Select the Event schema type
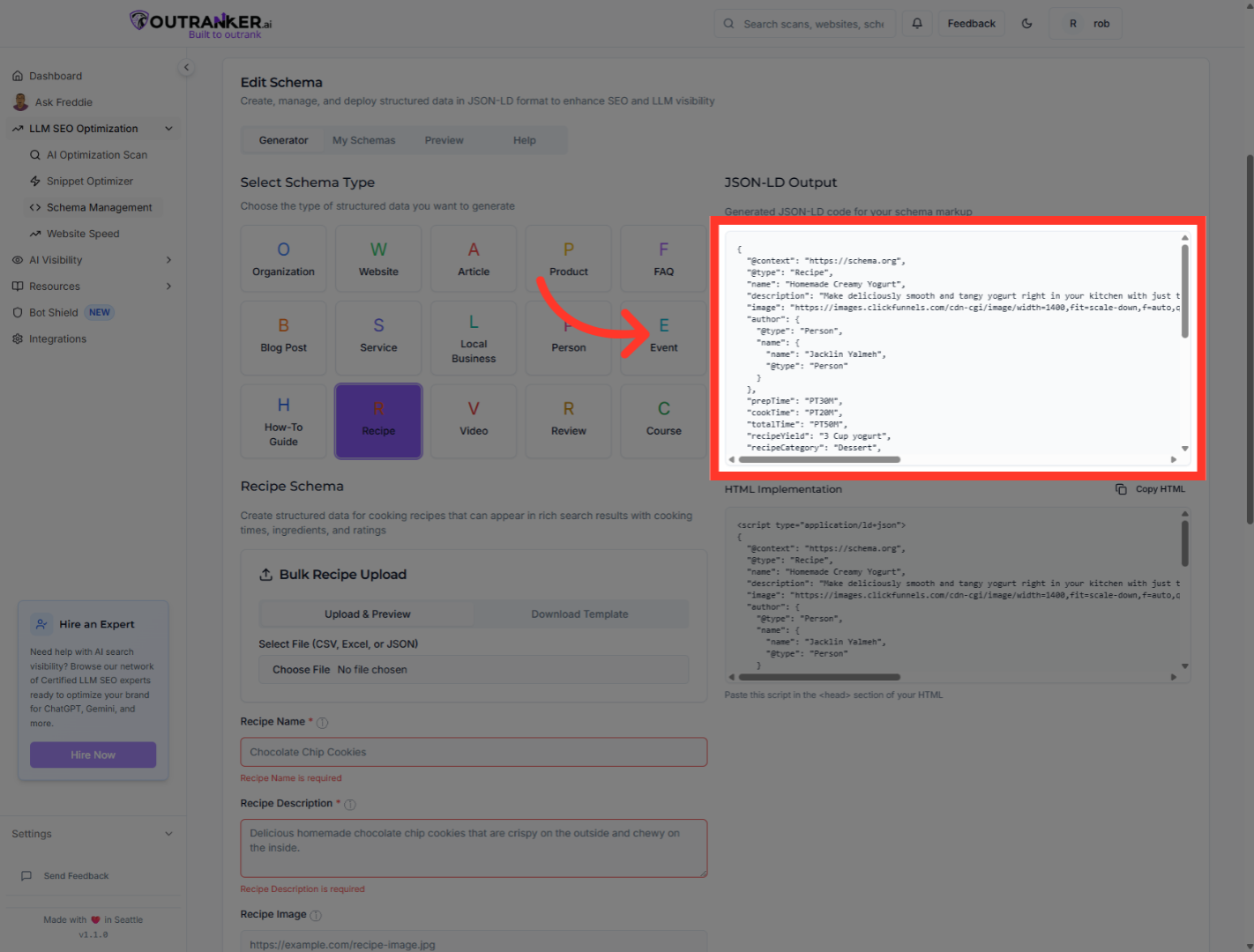The image size is (1254, 952). (x=663, y=338)
